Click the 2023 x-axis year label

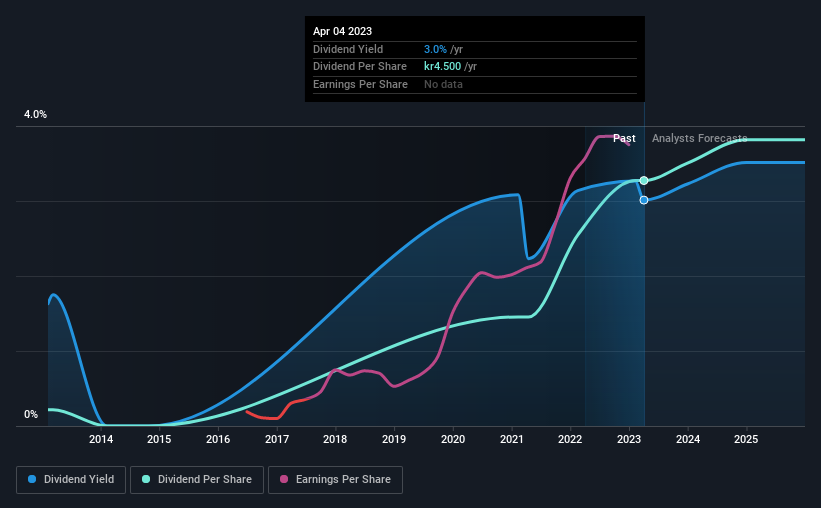pos(629,439)
